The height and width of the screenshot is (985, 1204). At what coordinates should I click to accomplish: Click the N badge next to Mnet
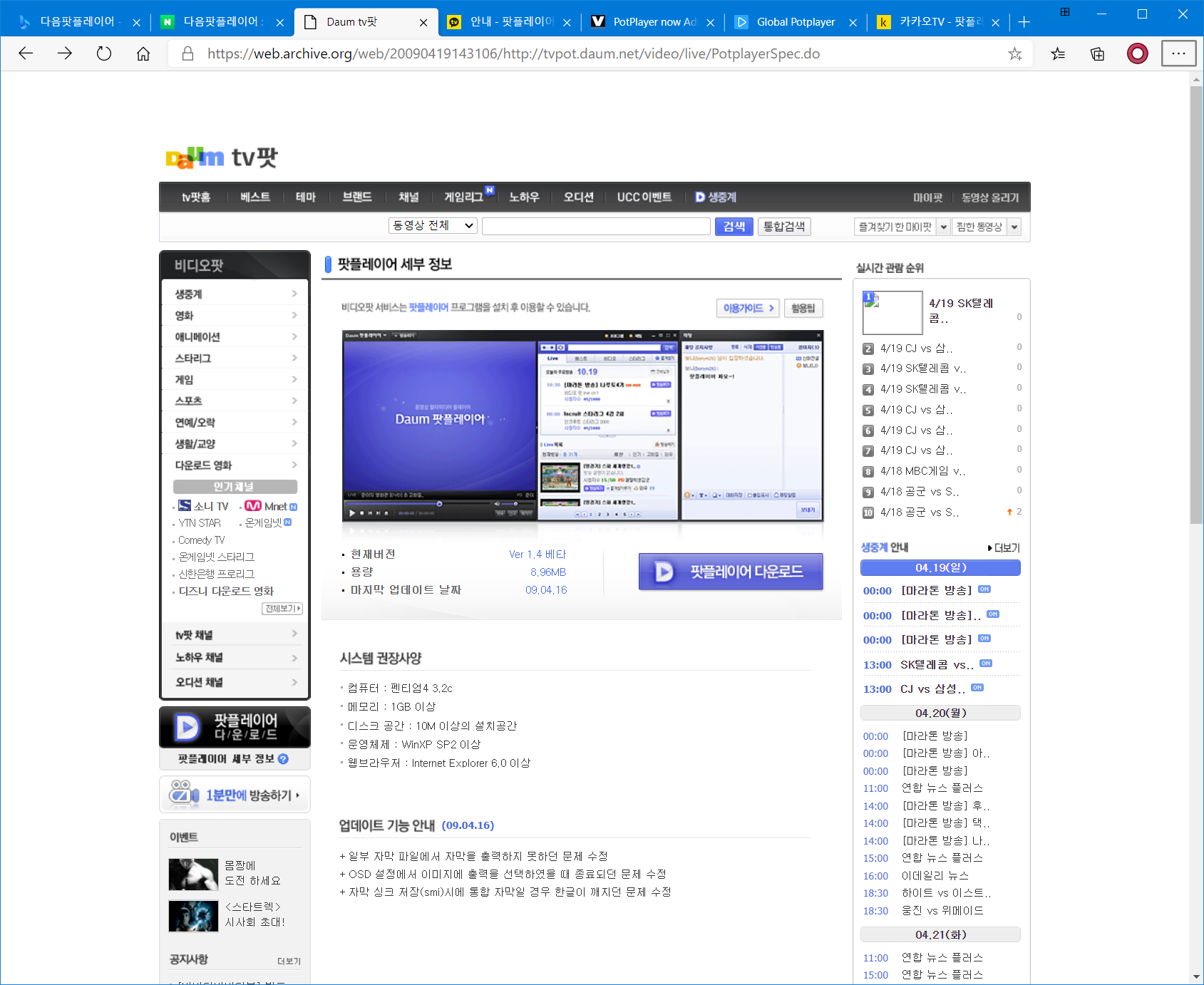[294, 507]
